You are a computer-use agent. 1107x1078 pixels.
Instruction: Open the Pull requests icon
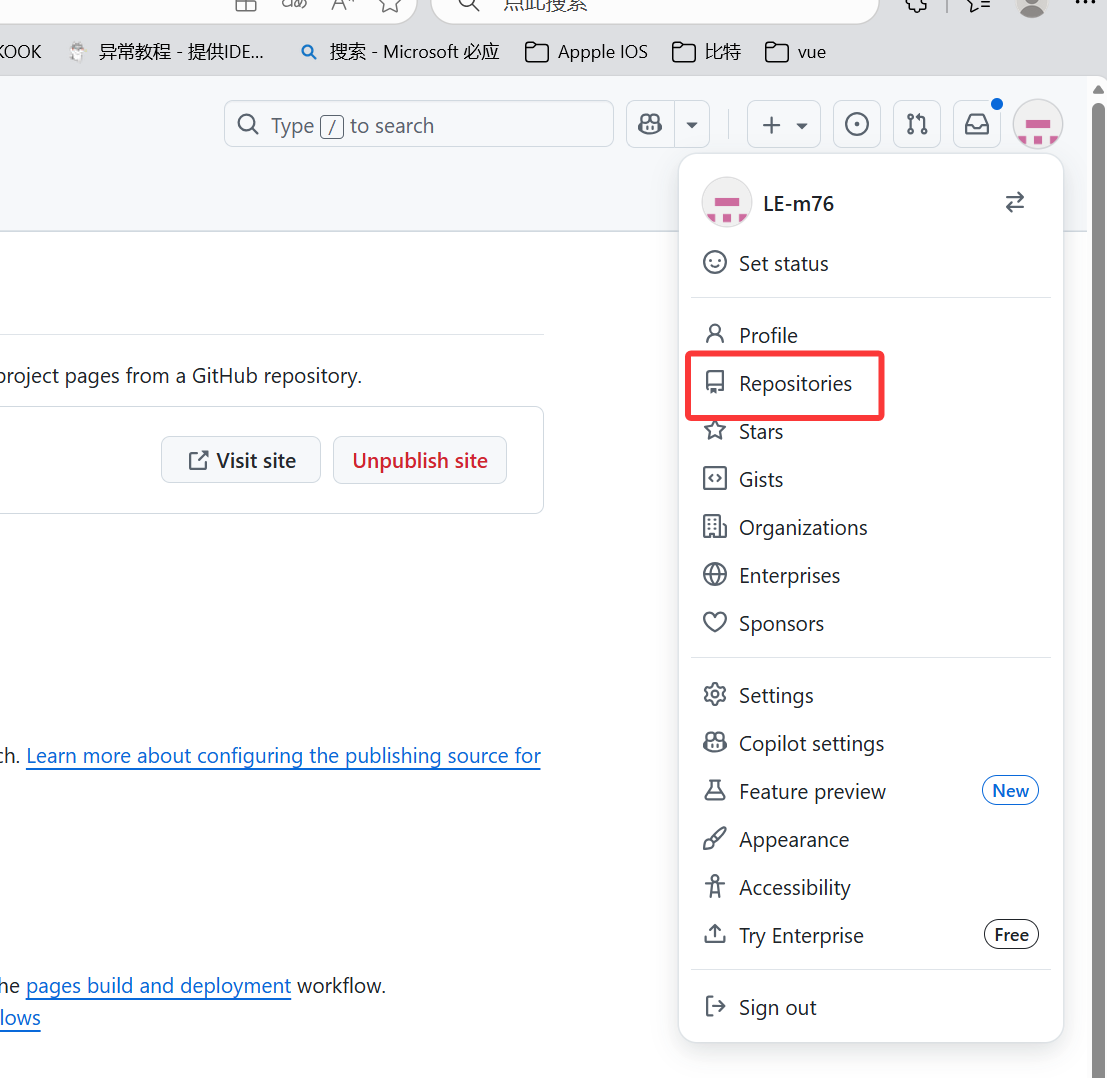tap(917, 125)
